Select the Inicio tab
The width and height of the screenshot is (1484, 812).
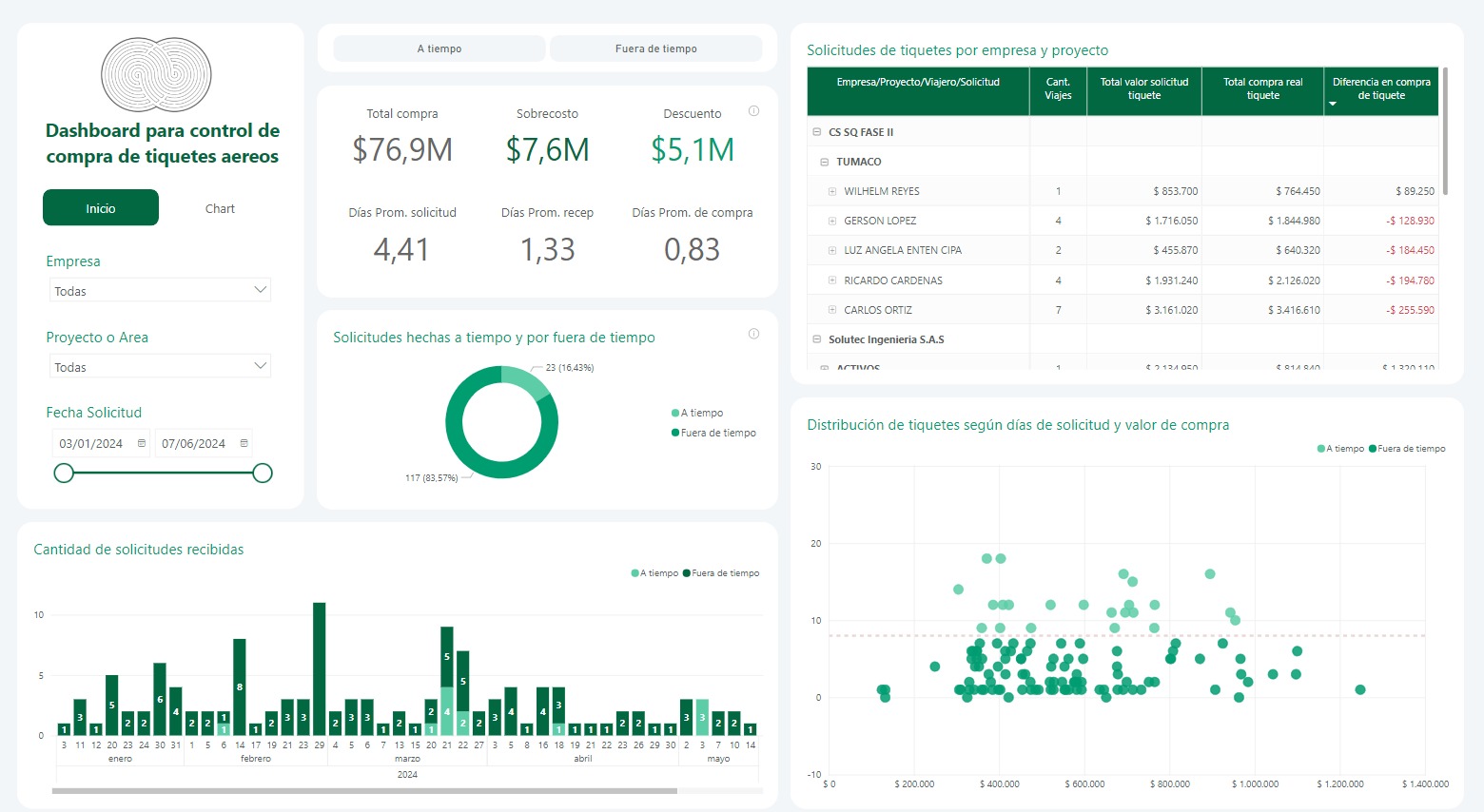pyautogui.click(x=101, y=208)
